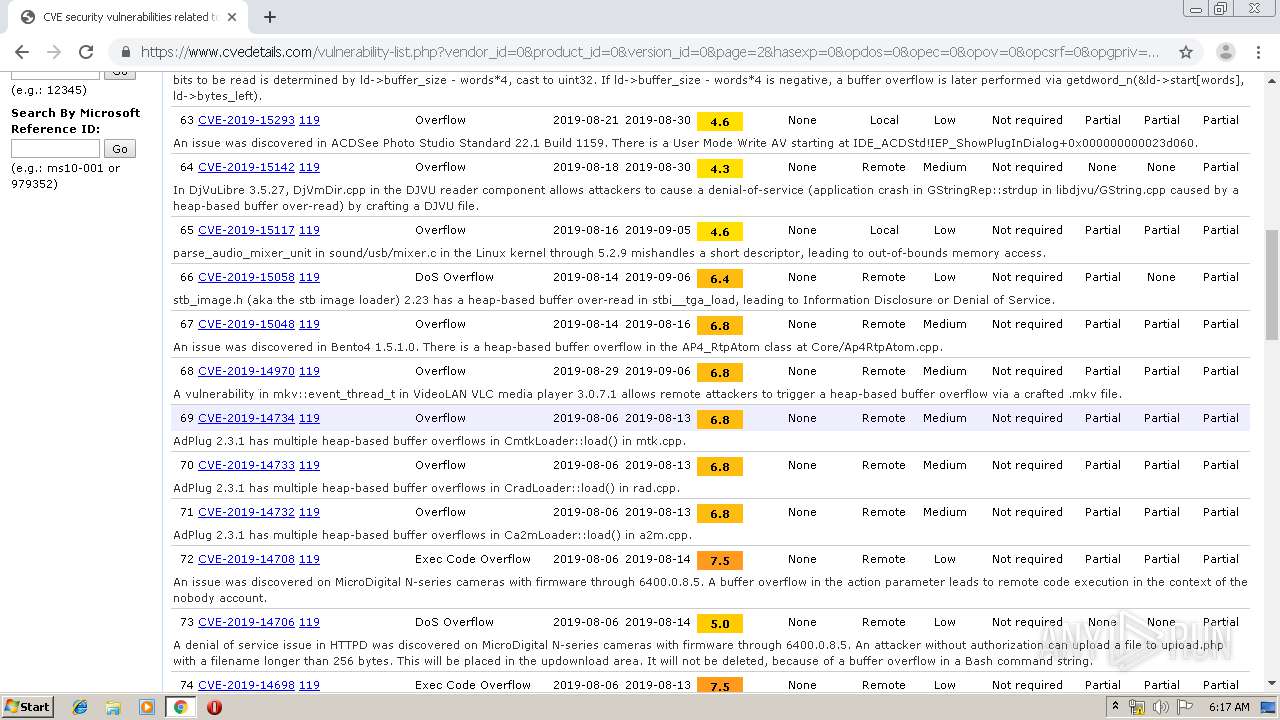Open CWE 119 link for CVE-2019-14708

[x=309, y=559]
